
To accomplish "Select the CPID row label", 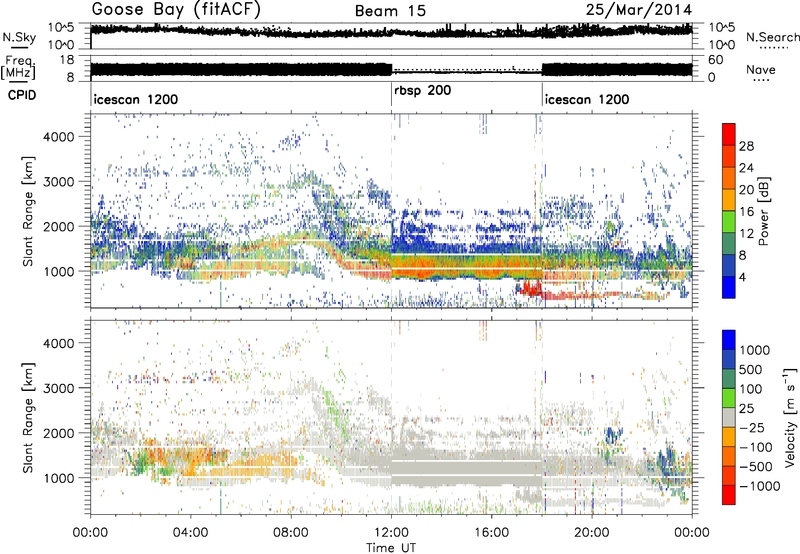I will click(x=22, y=95).
